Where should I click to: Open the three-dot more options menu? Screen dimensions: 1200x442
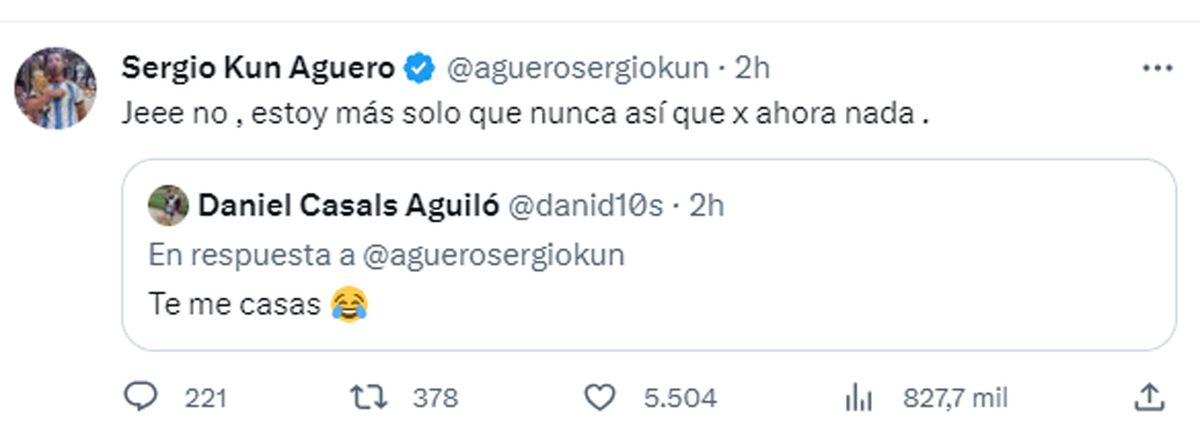click(x=1156, y=69)
